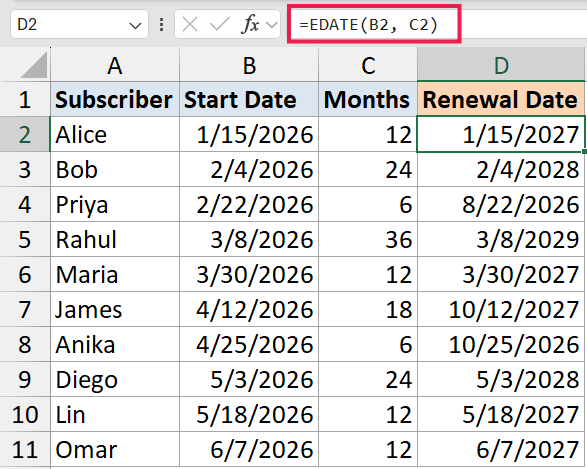Viewport: 587px width, 469px height.
Task: Click the Start Date header cell
Action: click(x=249, y=99)
